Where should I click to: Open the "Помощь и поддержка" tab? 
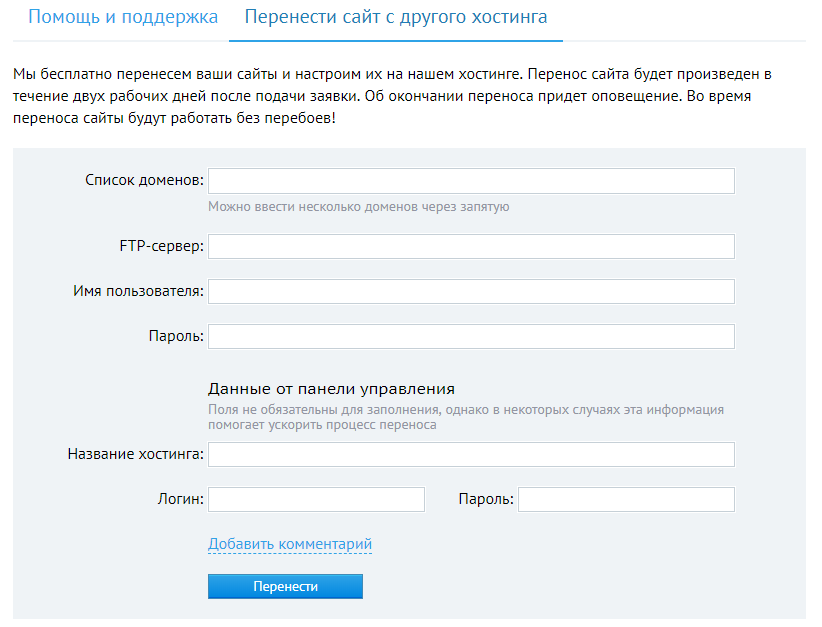tap(122, 18)
